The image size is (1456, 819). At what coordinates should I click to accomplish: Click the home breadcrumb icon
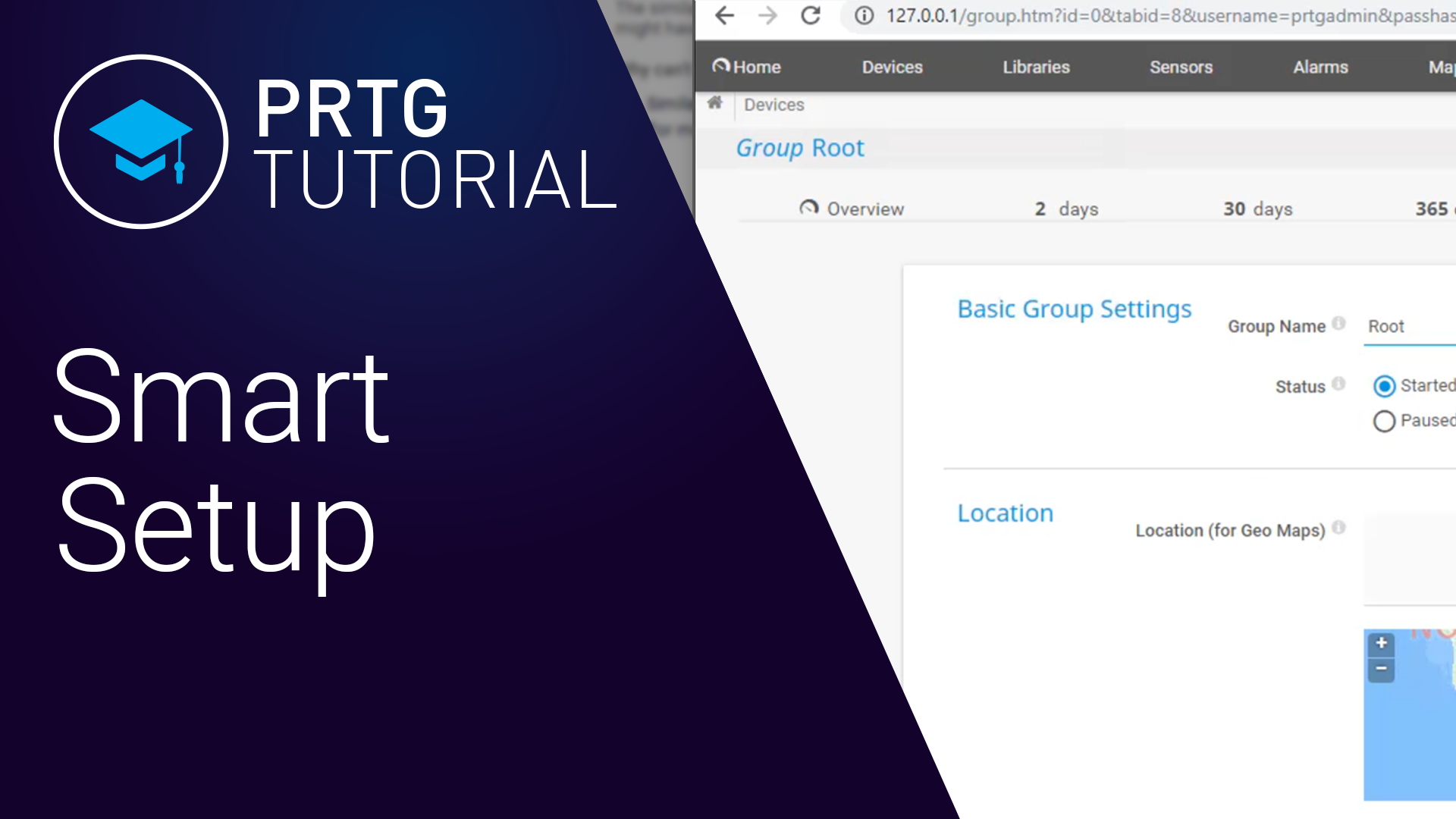(714, 102)
